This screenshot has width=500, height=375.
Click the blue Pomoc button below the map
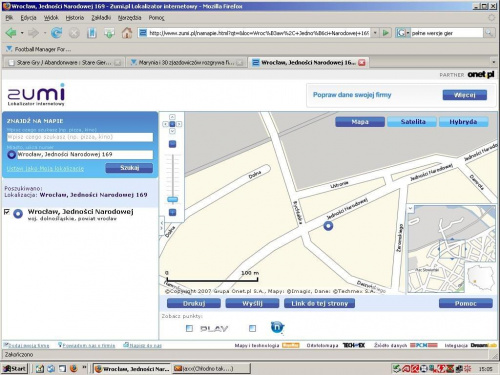point(466,303)
